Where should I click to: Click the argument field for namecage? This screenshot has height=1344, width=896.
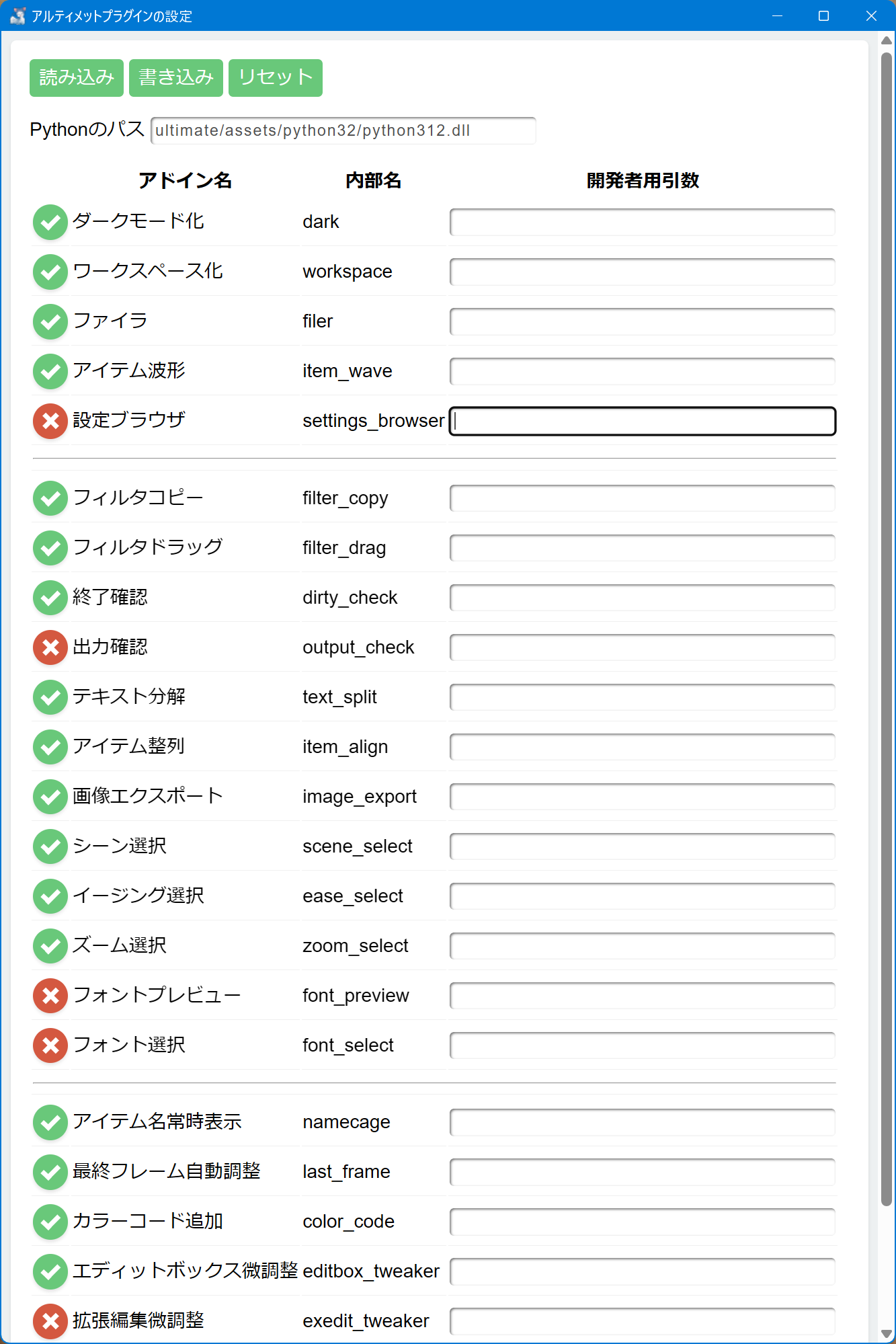pos(643,1122)
